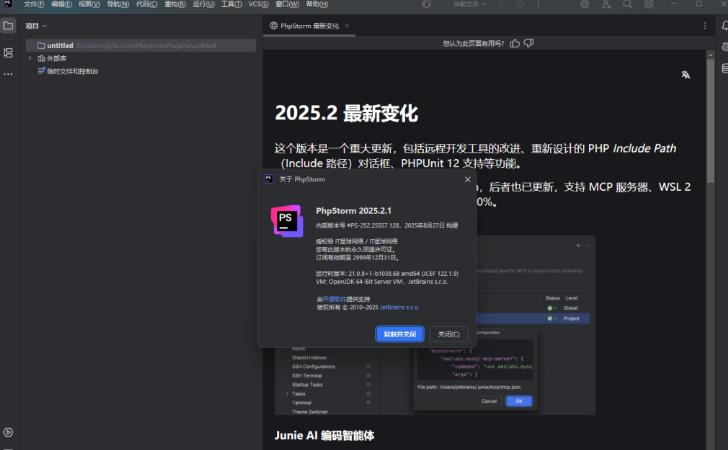
Task: Click the 2025.2 最新变化 heading
Action: 346,113
